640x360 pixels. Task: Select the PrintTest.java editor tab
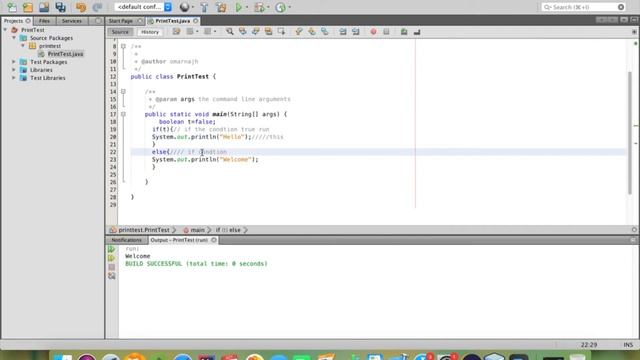click(x=173, y=21)
